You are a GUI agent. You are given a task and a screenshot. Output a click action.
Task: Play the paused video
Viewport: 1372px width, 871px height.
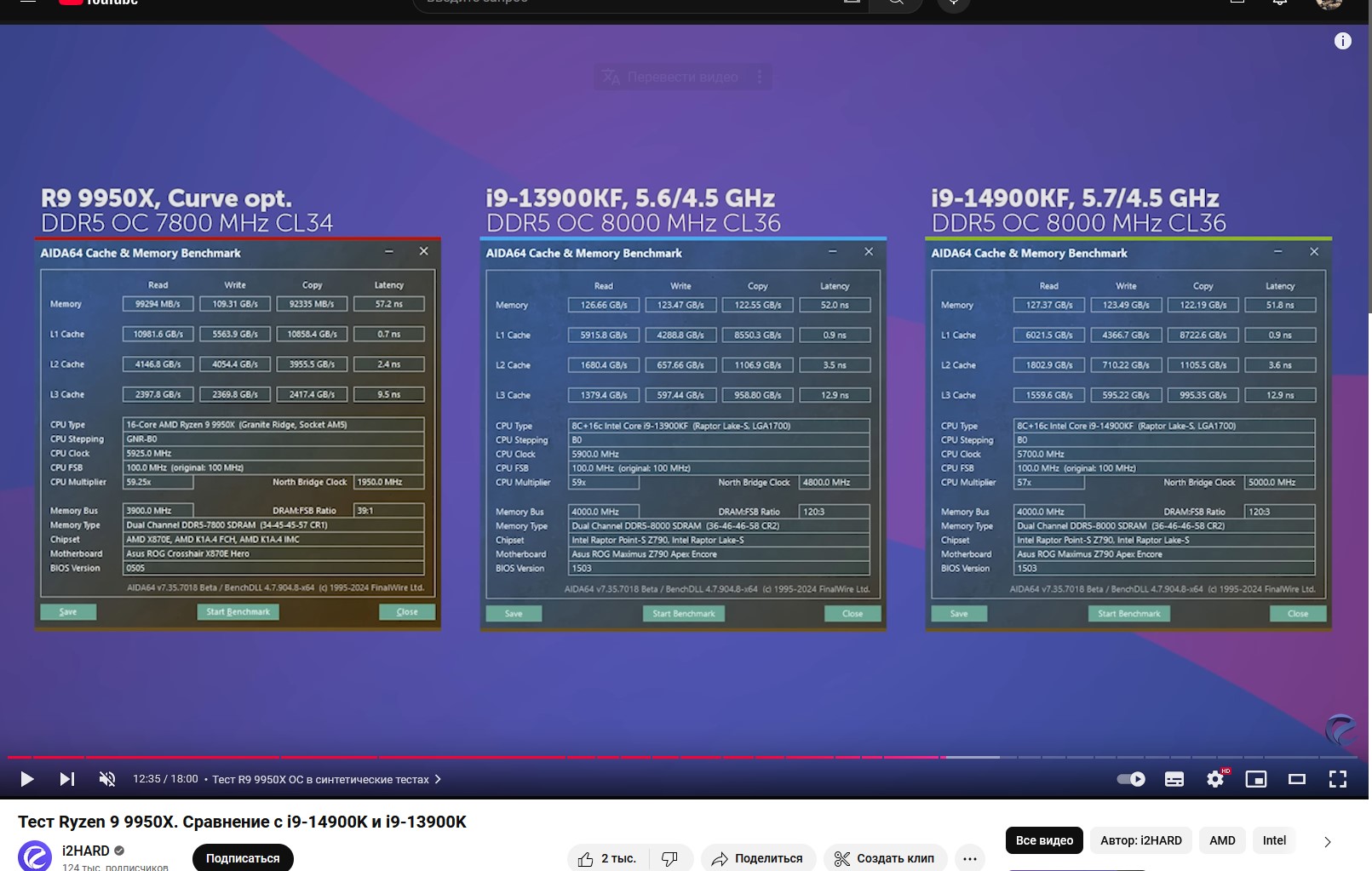tap(26, 779)
